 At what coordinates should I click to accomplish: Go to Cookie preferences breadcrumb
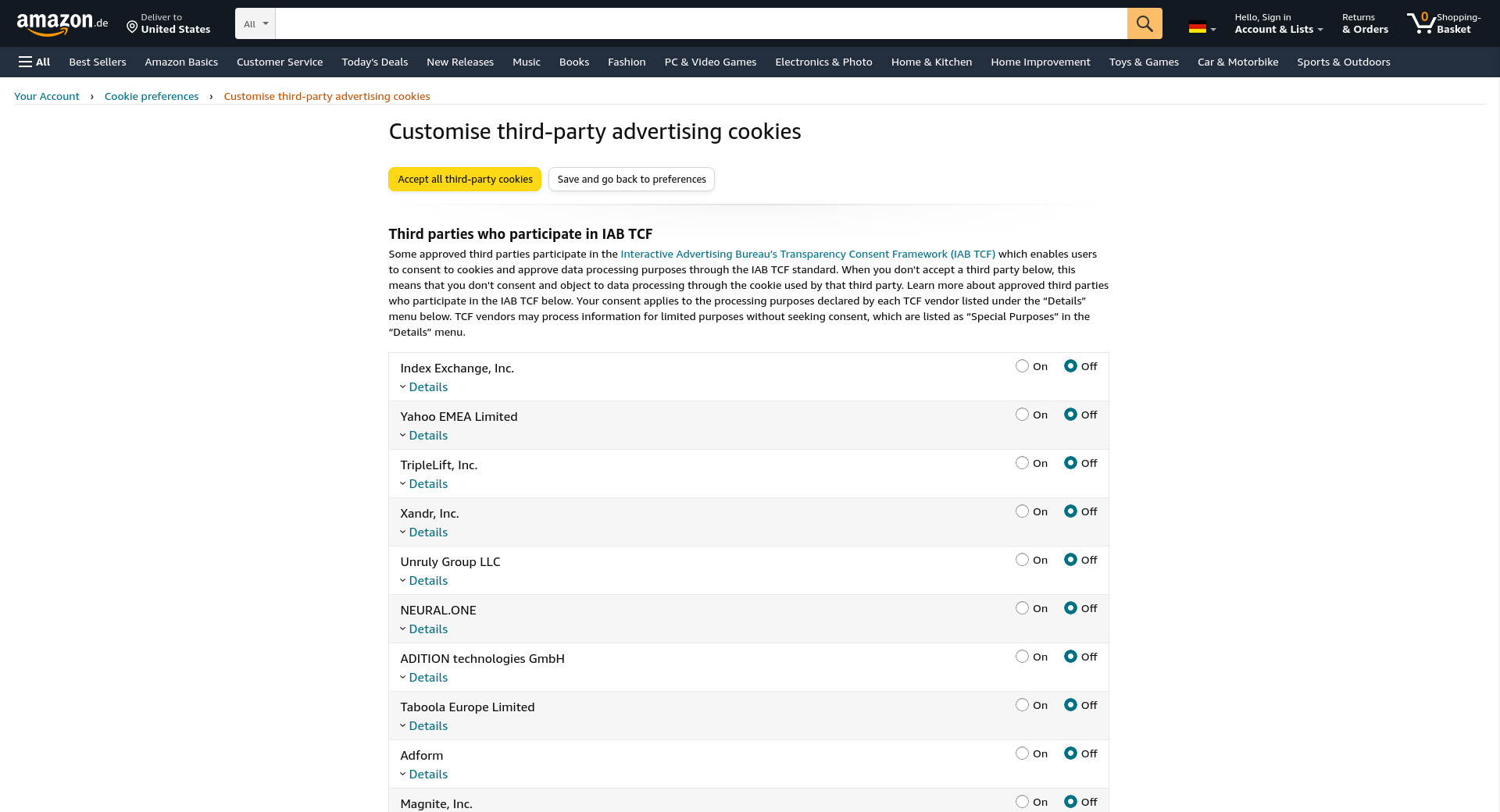pyautogui.click(x=152, y=96)
